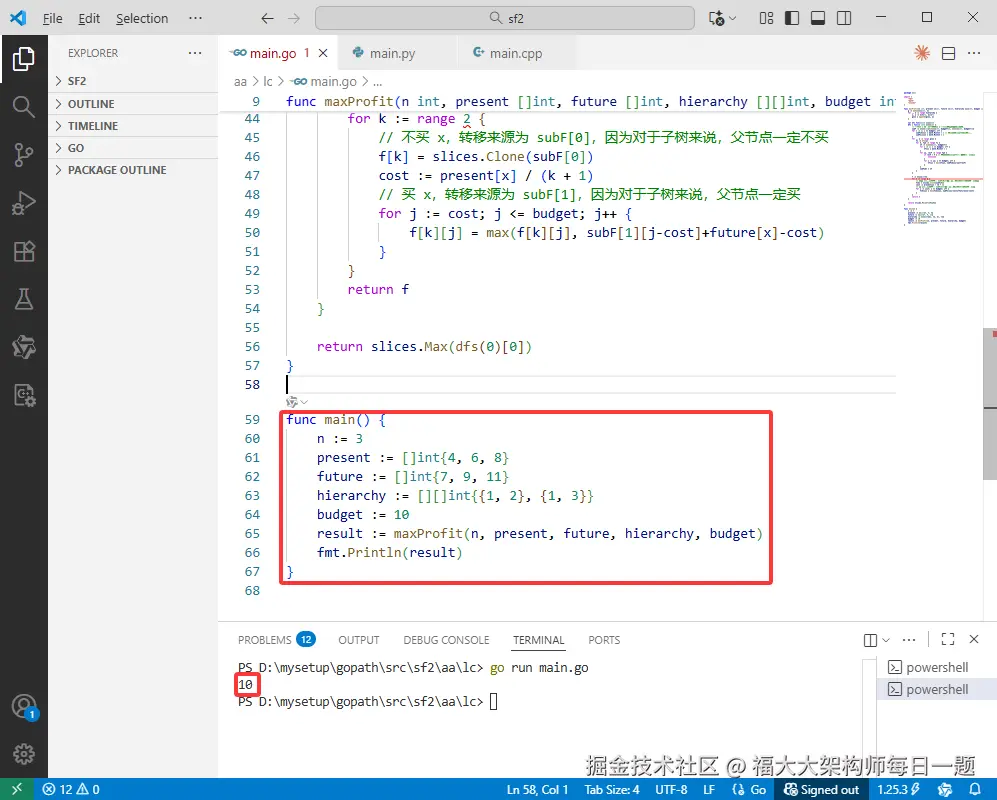Split the terminal
Viewport: 997px width, 800px height.
coord(870,640)
